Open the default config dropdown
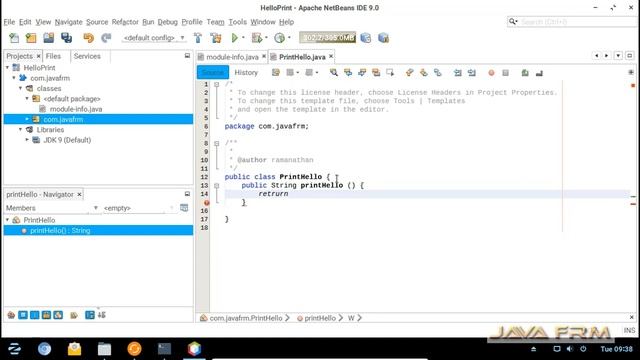This screenshot has width=640, height=360. [x=154, y=38]
